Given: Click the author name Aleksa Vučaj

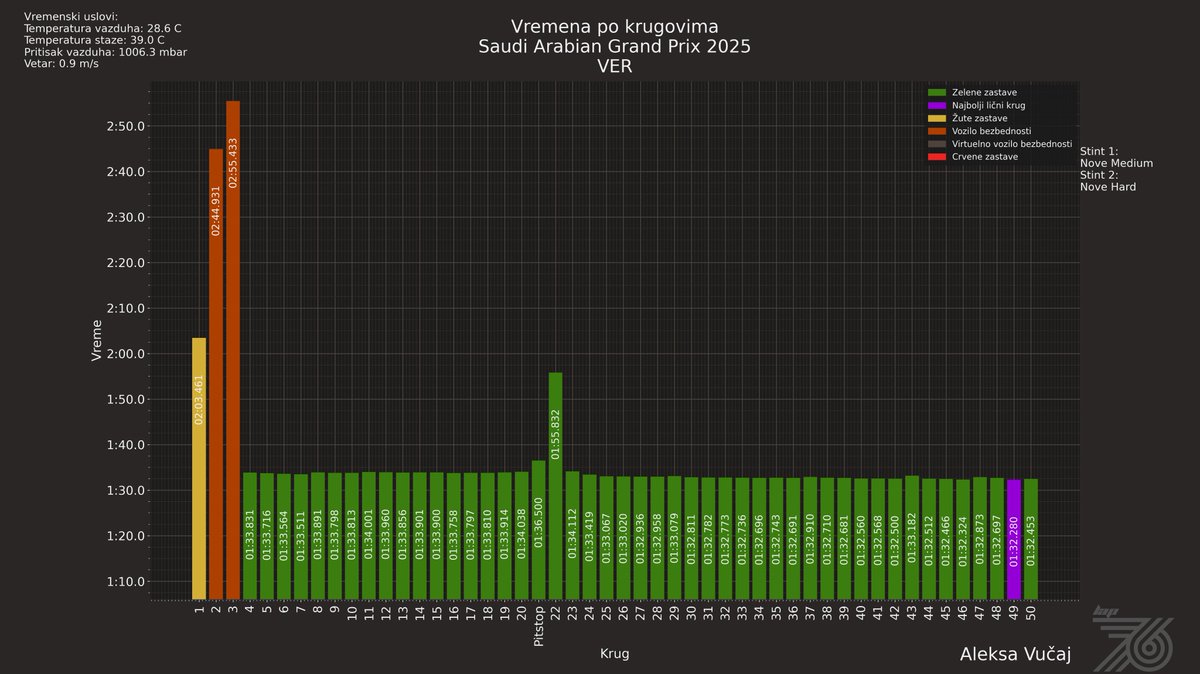Looking at the screenshot, I should point(1015,654).
